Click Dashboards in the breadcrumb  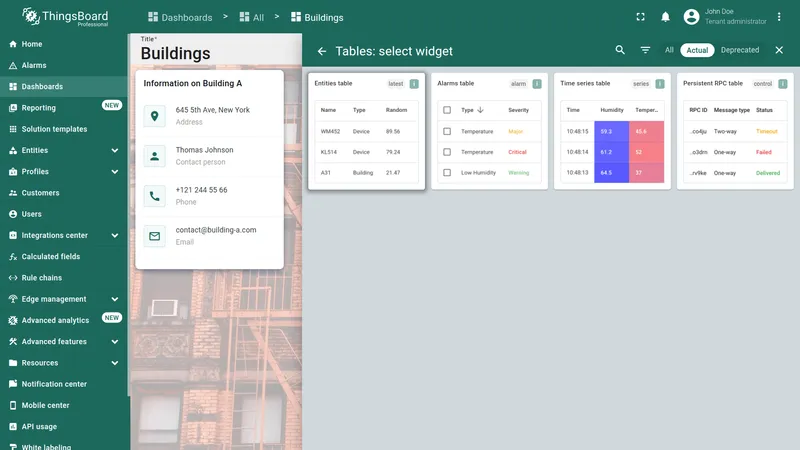pos(180,17)
